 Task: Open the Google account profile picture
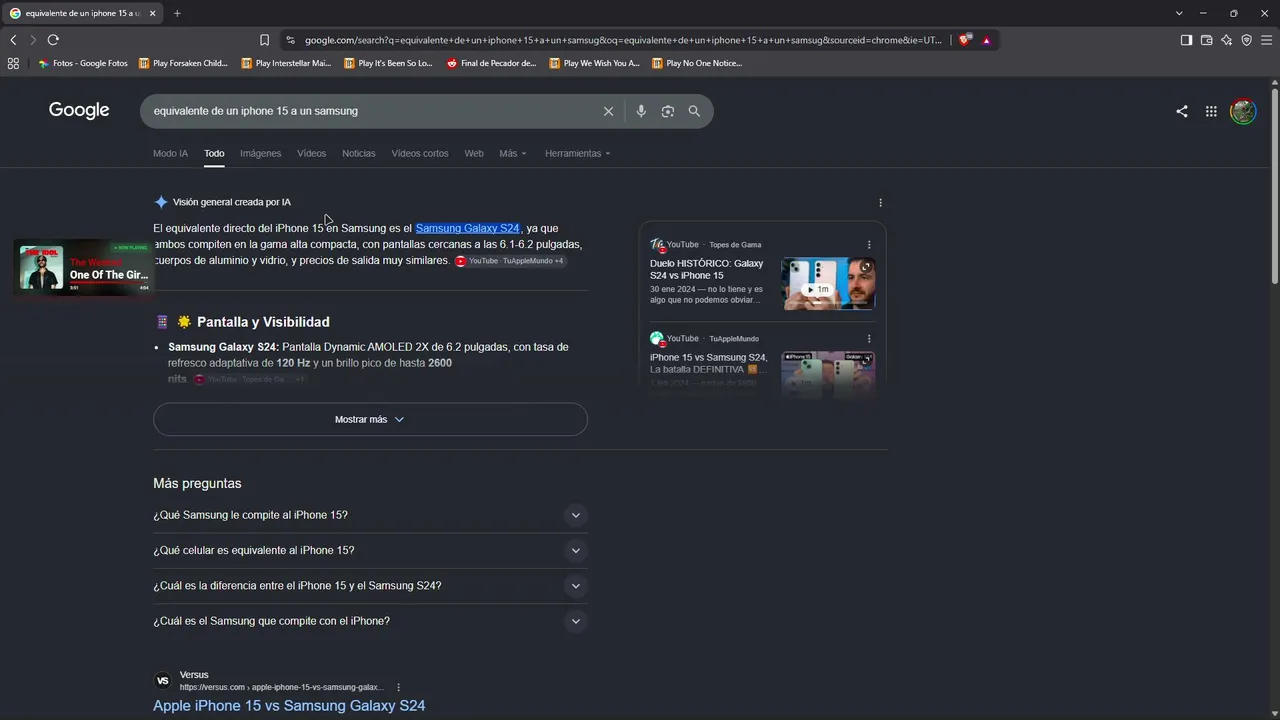pos(1243,111)
